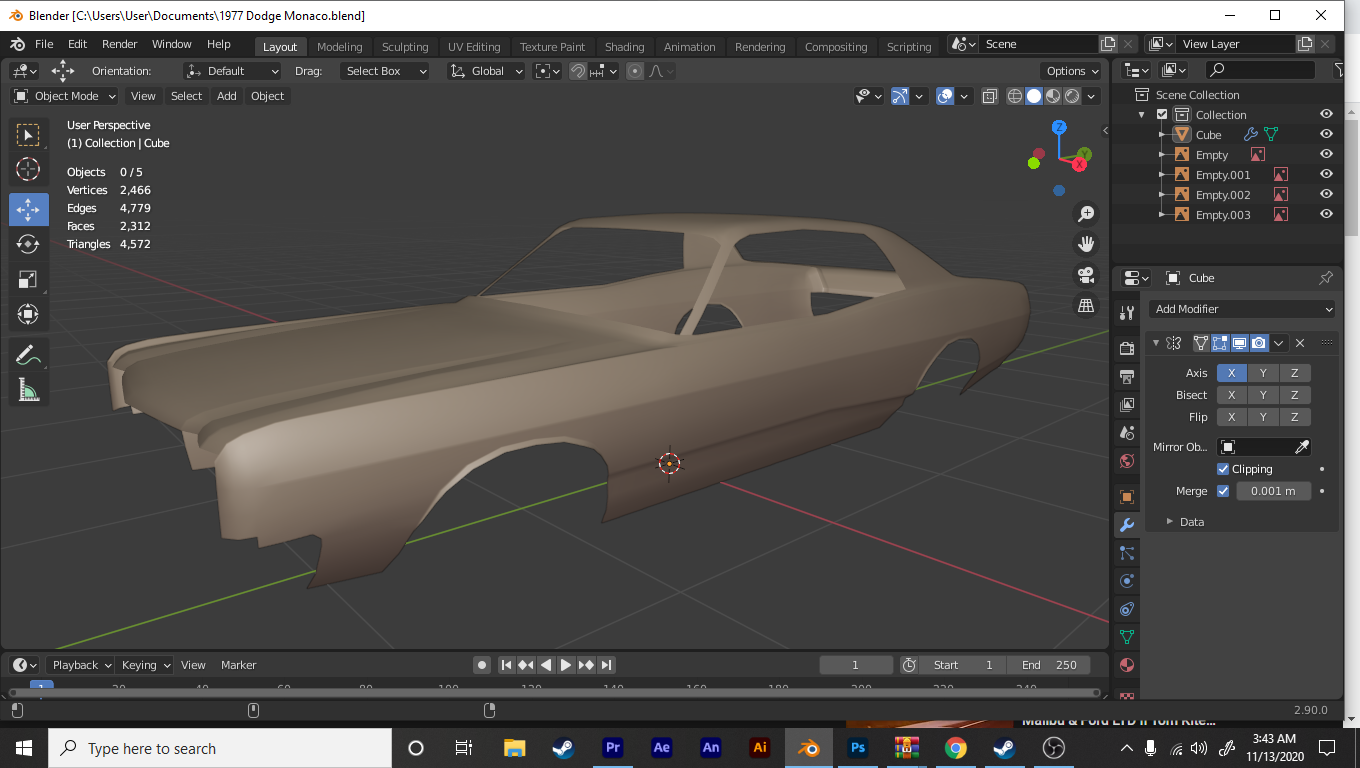Open Modifier properties wrench tab

click(1127, 525)
